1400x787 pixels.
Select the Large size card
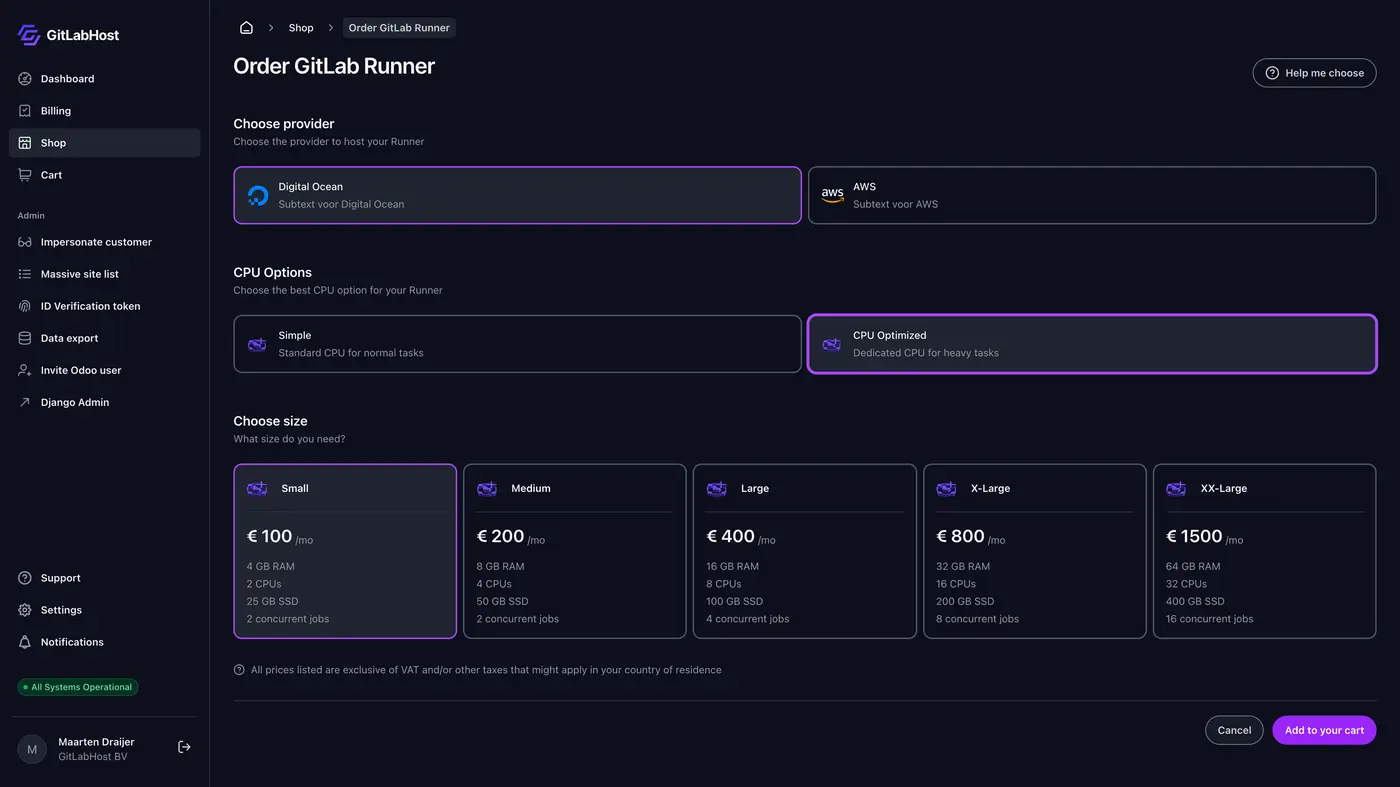[x=805, y=551]
